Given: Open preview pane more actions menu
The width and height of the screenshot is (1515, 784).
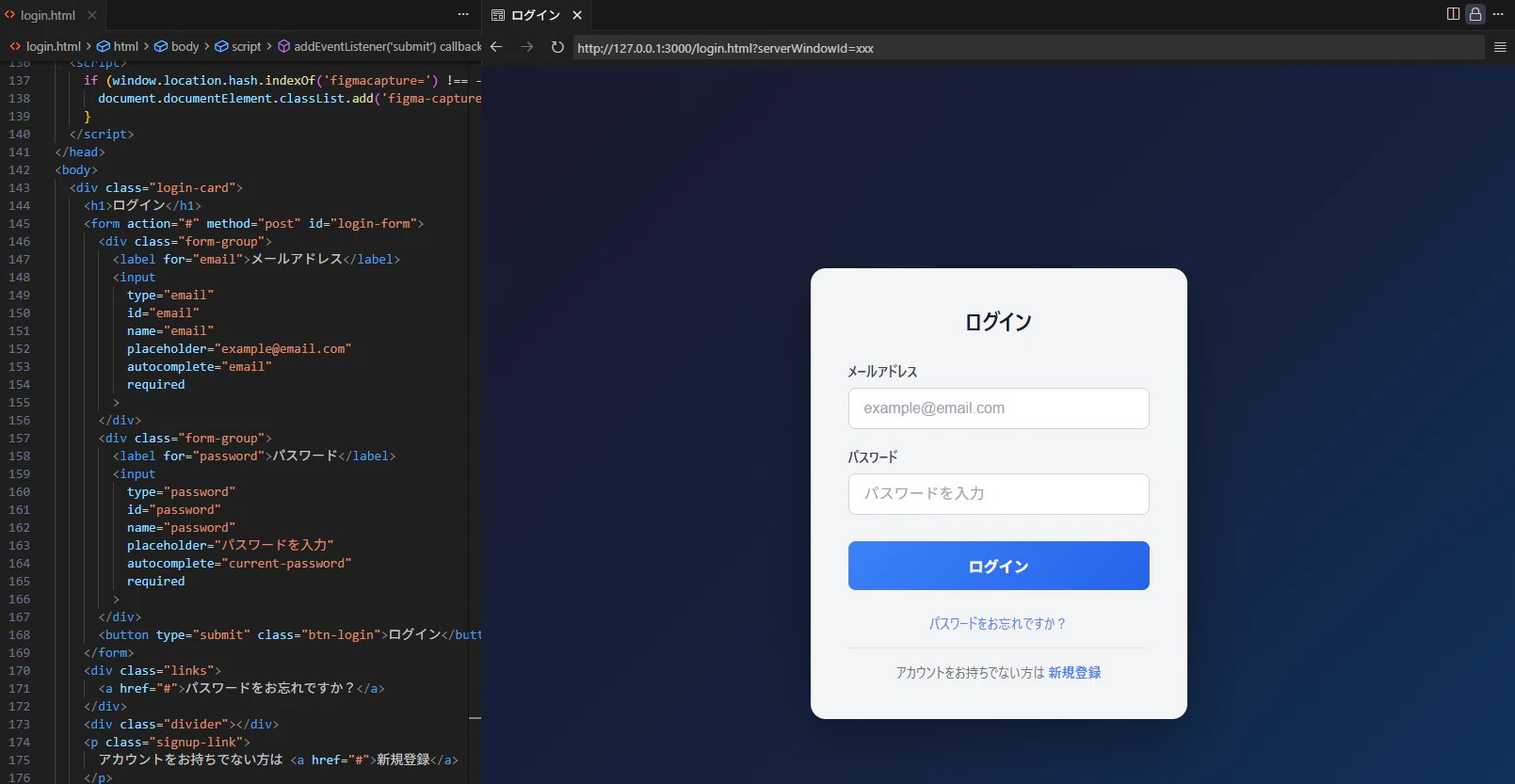Looking at the screenshot, I should pyautogui.click(x=1498, y=14).
